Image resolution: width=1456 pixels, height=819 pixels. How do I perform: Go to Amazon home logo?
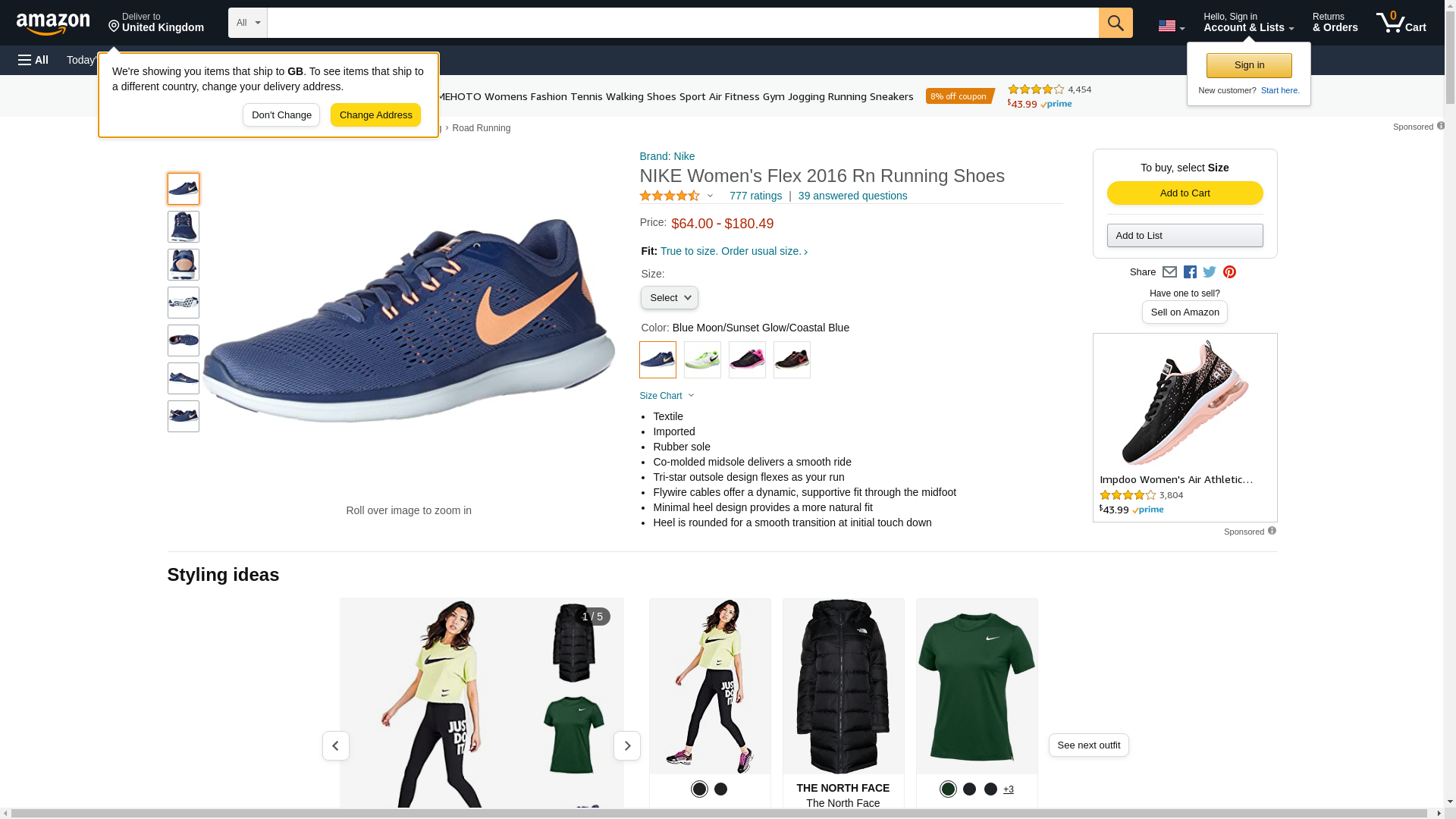pyautogui.click(x=53, y=24)
